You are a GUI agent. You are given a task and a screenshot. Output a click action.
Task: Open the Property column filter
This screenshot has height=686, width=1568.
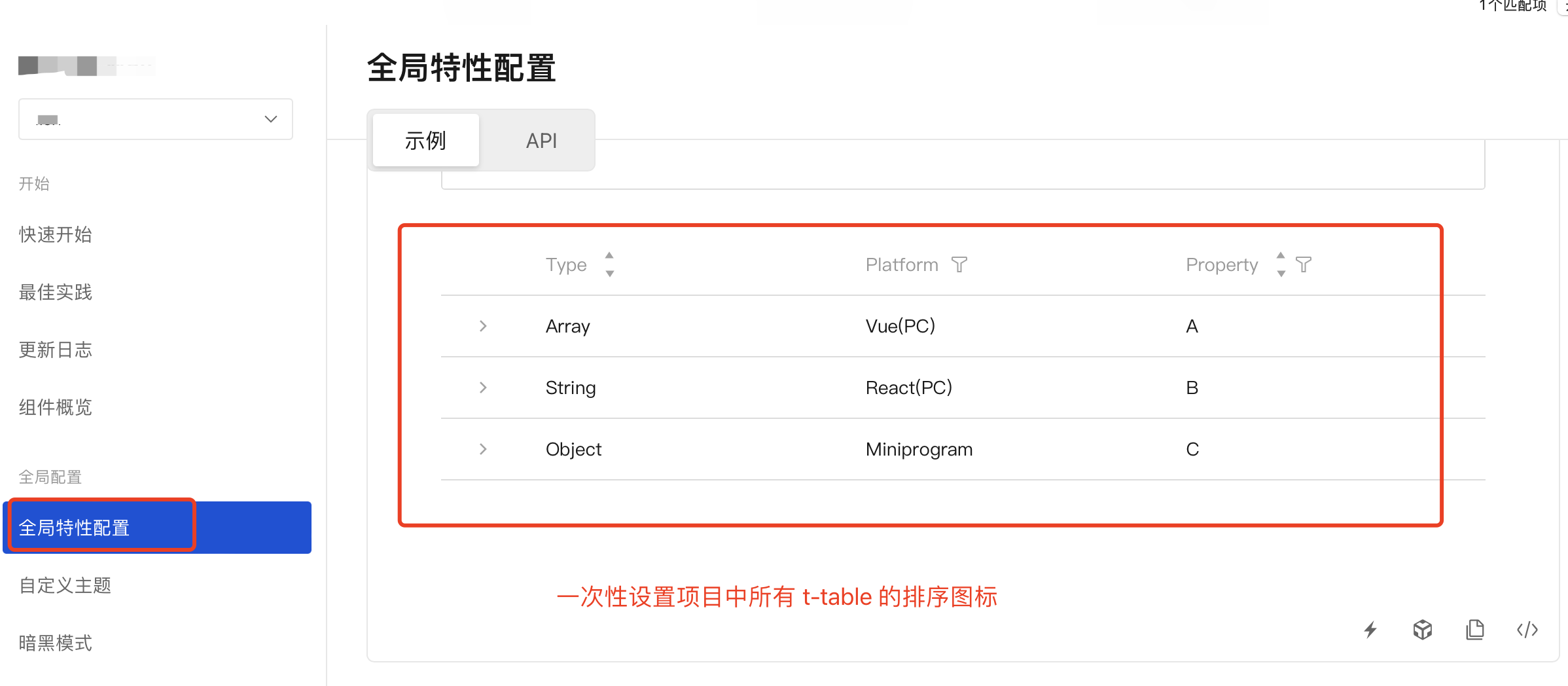tap(1304, 264)
